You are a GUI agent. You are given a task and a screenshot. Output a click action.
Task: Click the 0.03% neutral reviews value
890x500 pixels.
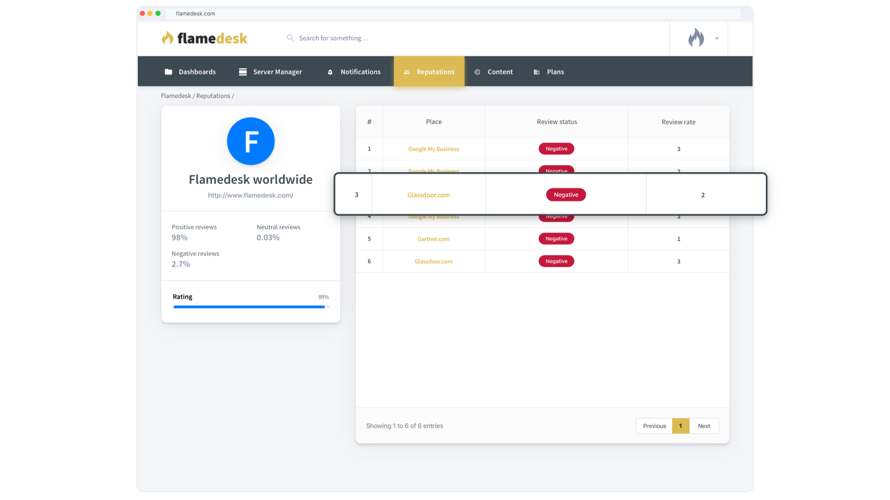pyautogui.click(x=268, y=237)
